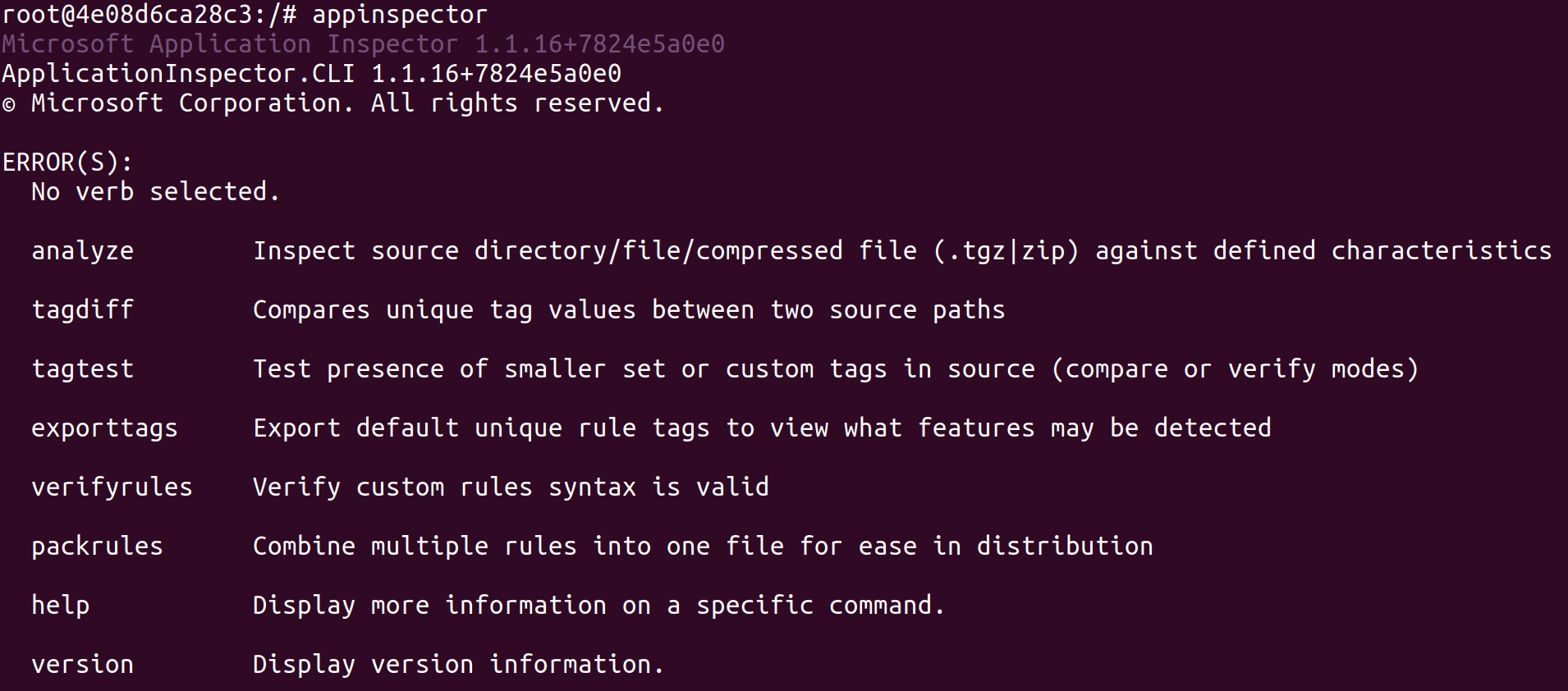Click the tagtest verb
The image size is (1568, 691).
pos(82,369)
